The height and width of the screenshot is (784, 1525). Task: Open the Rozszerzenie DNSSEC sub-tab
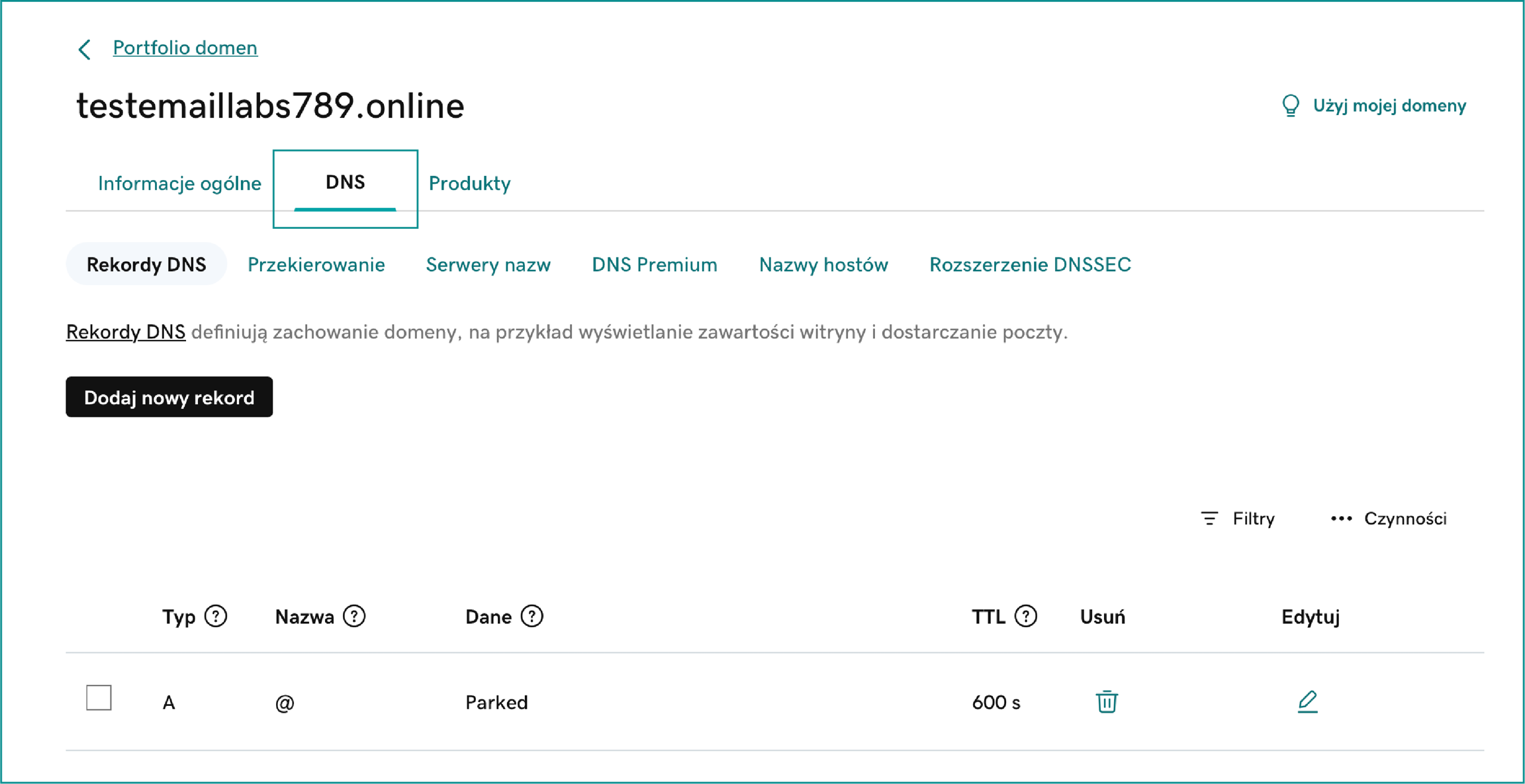(1030, 265)
